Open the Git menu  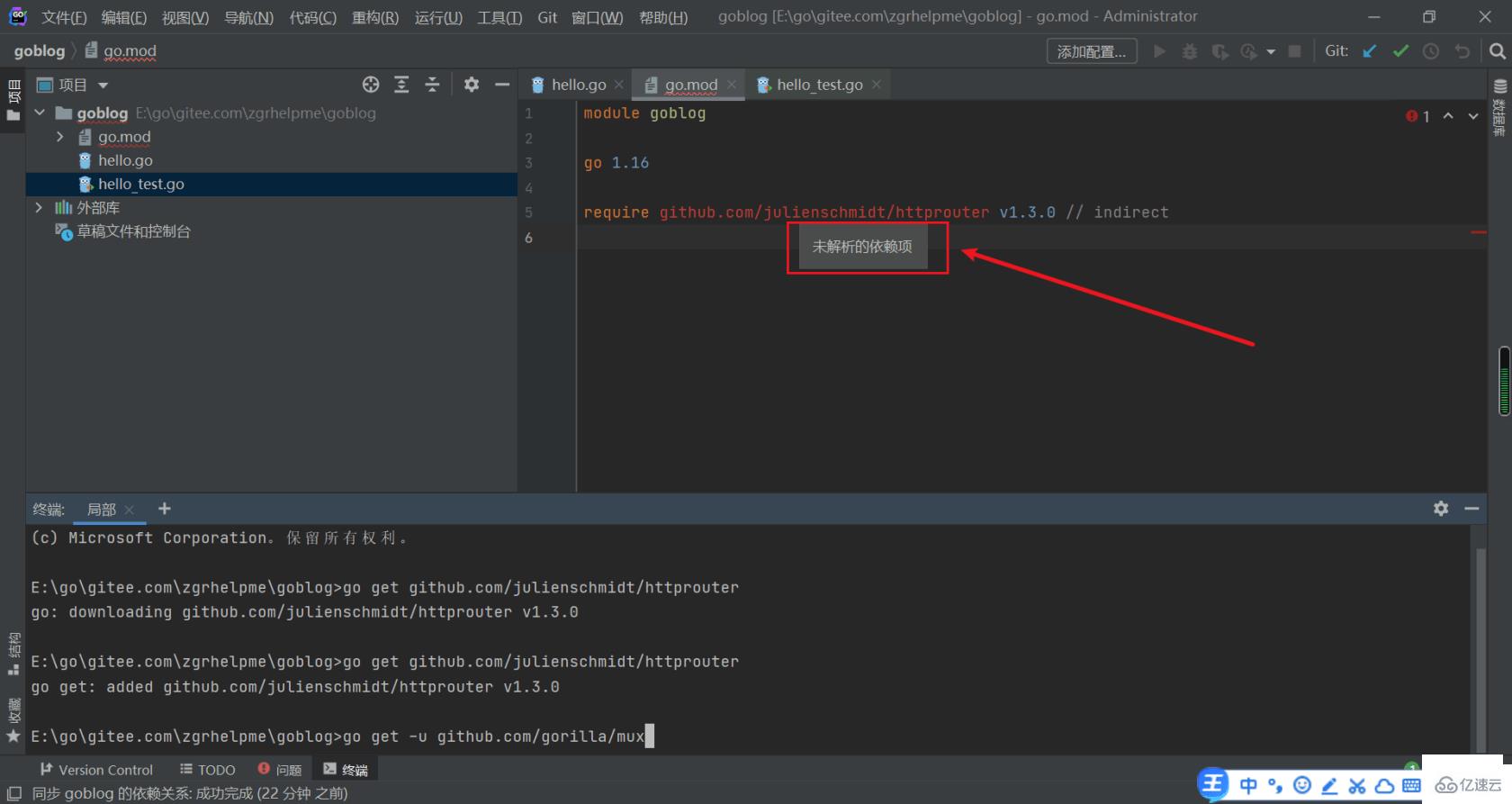(547, 17)
